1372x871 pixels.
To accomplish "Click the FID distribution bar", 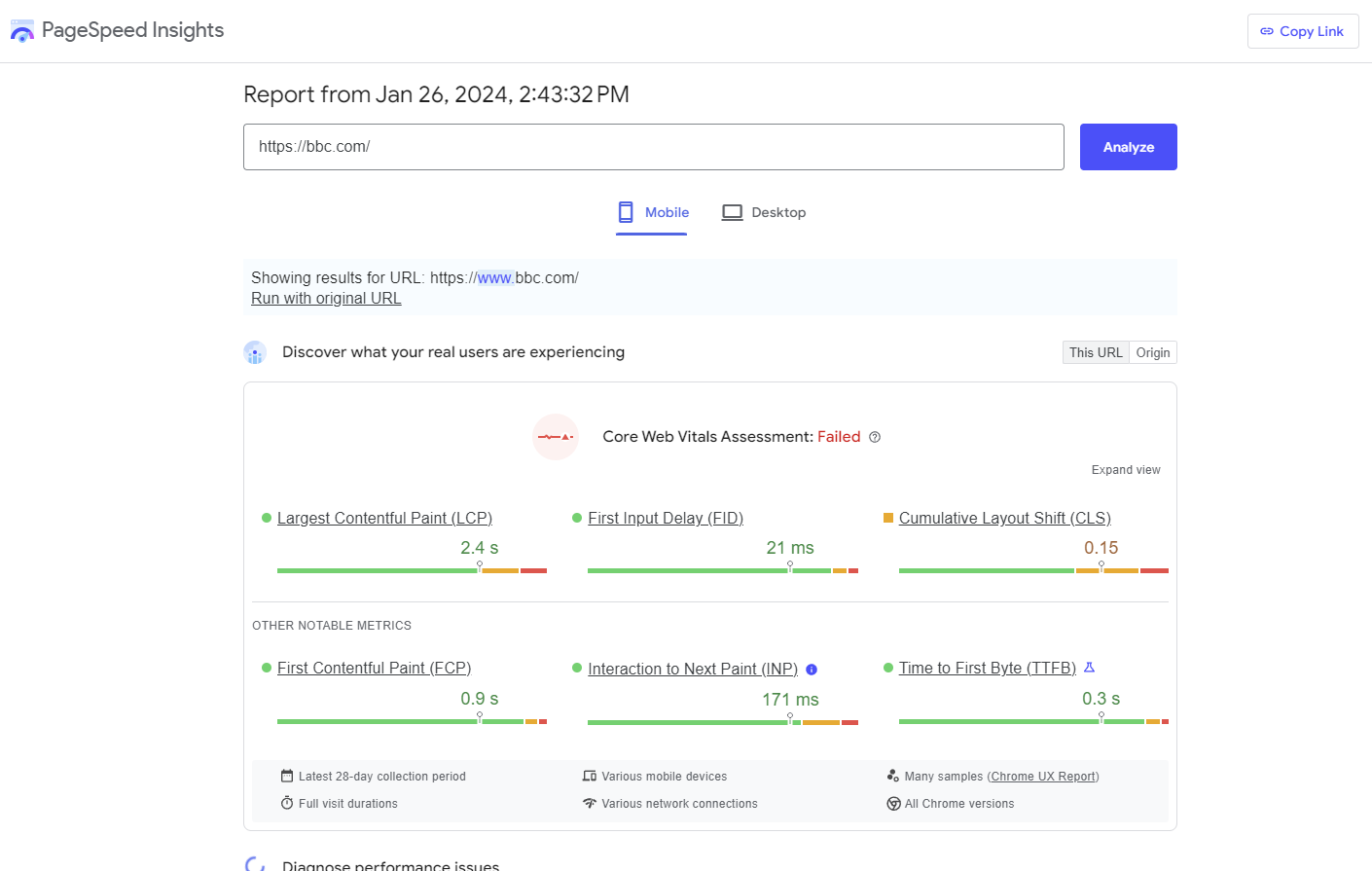I will (723, 570).
